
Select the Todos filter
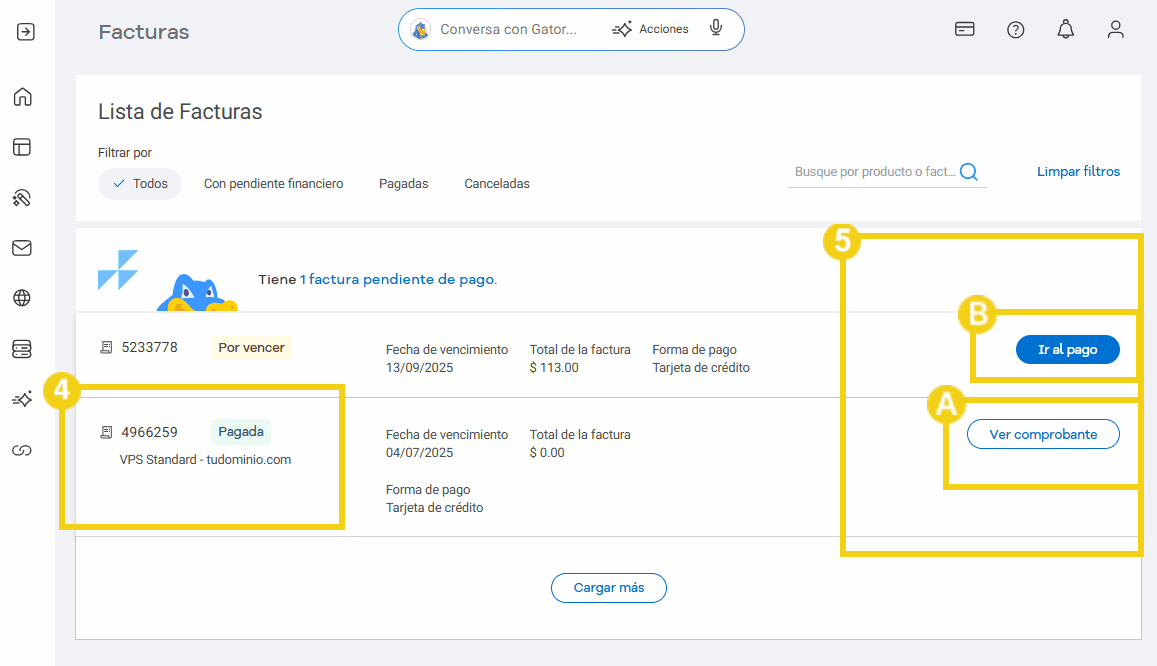pos(140,184)
